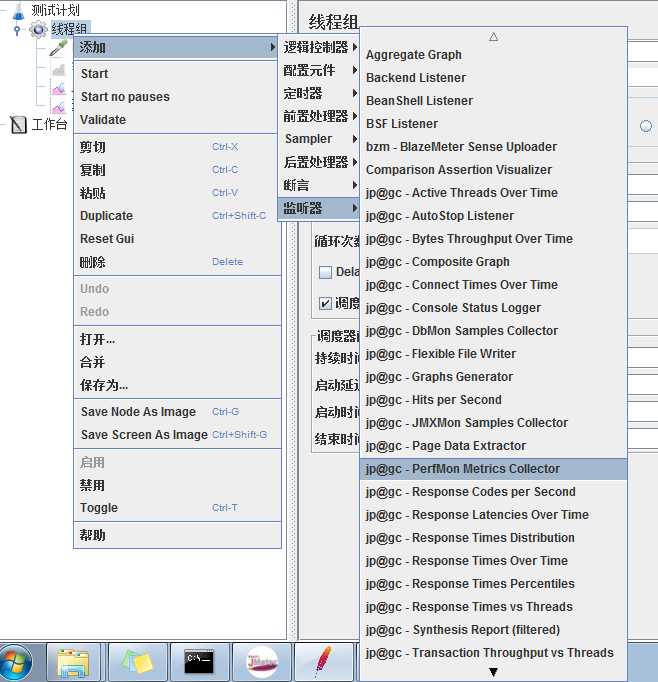Add BSF Listener
Image resolution: width=658 pixels, height=682 pixels.
493,124
